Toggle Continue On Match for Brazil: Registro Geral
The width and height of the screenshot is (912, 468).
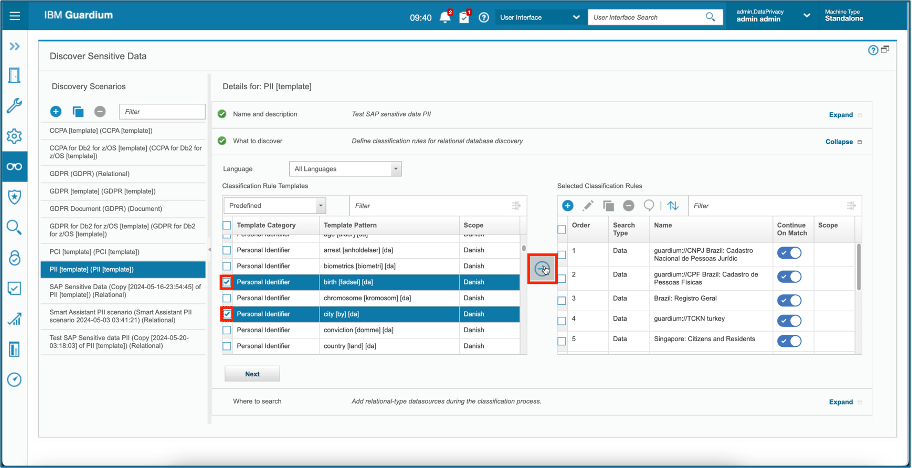pos(789,300)
